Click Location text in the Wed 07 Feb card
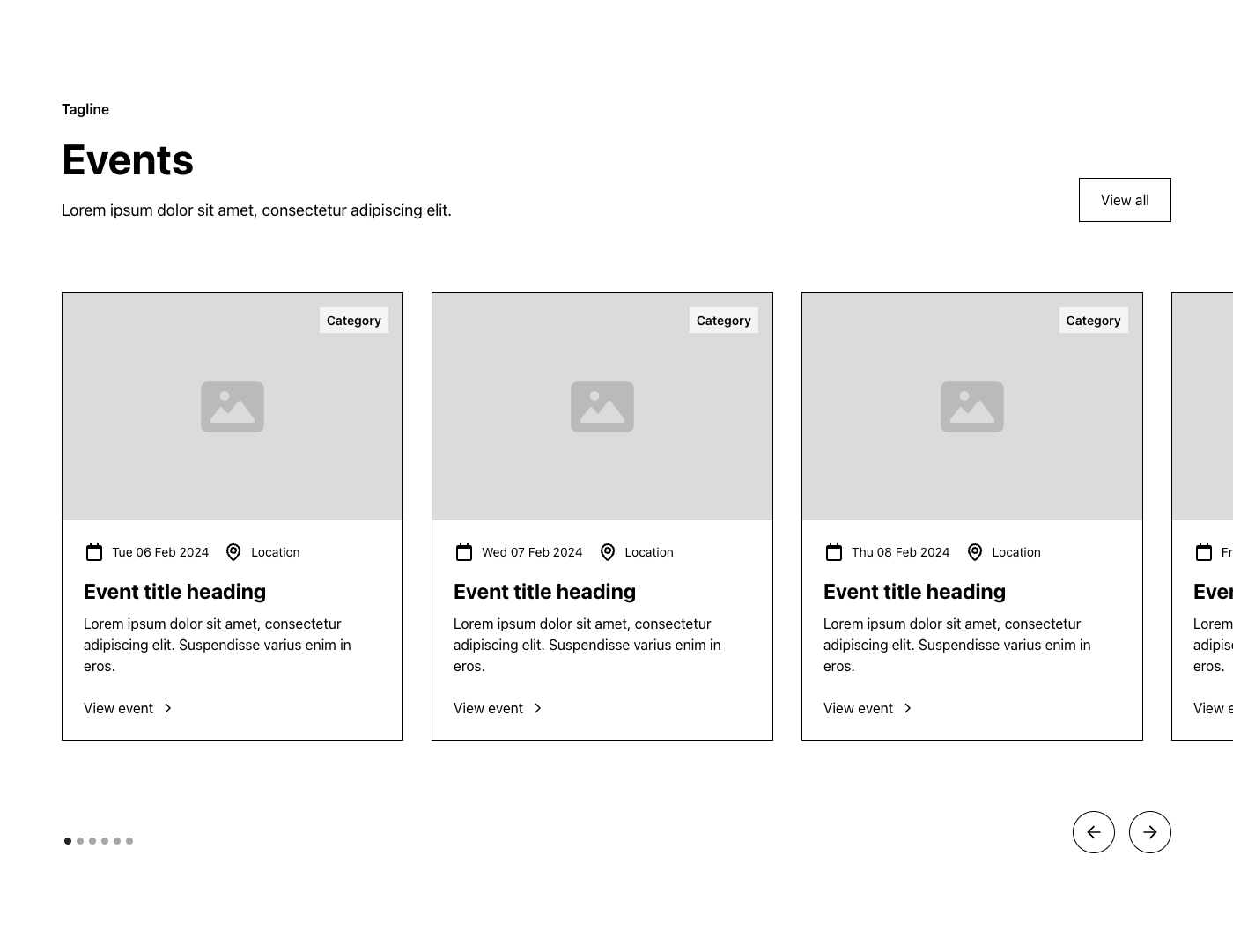This screenshot has width=1233, height=952. [649, 552]
